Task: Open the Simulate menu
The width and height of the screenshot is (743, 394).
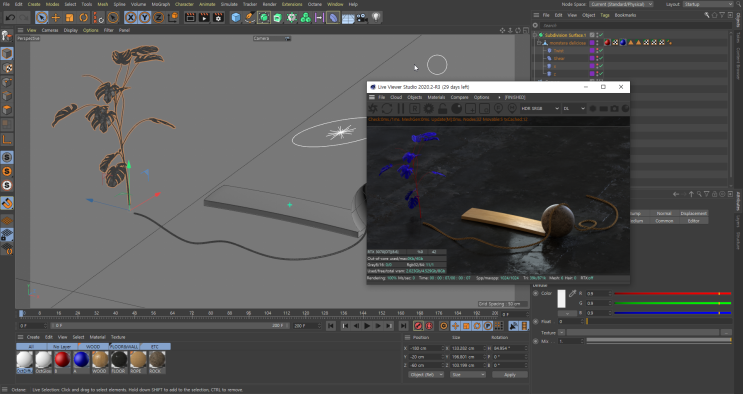Action: click(x=229, y=4)
